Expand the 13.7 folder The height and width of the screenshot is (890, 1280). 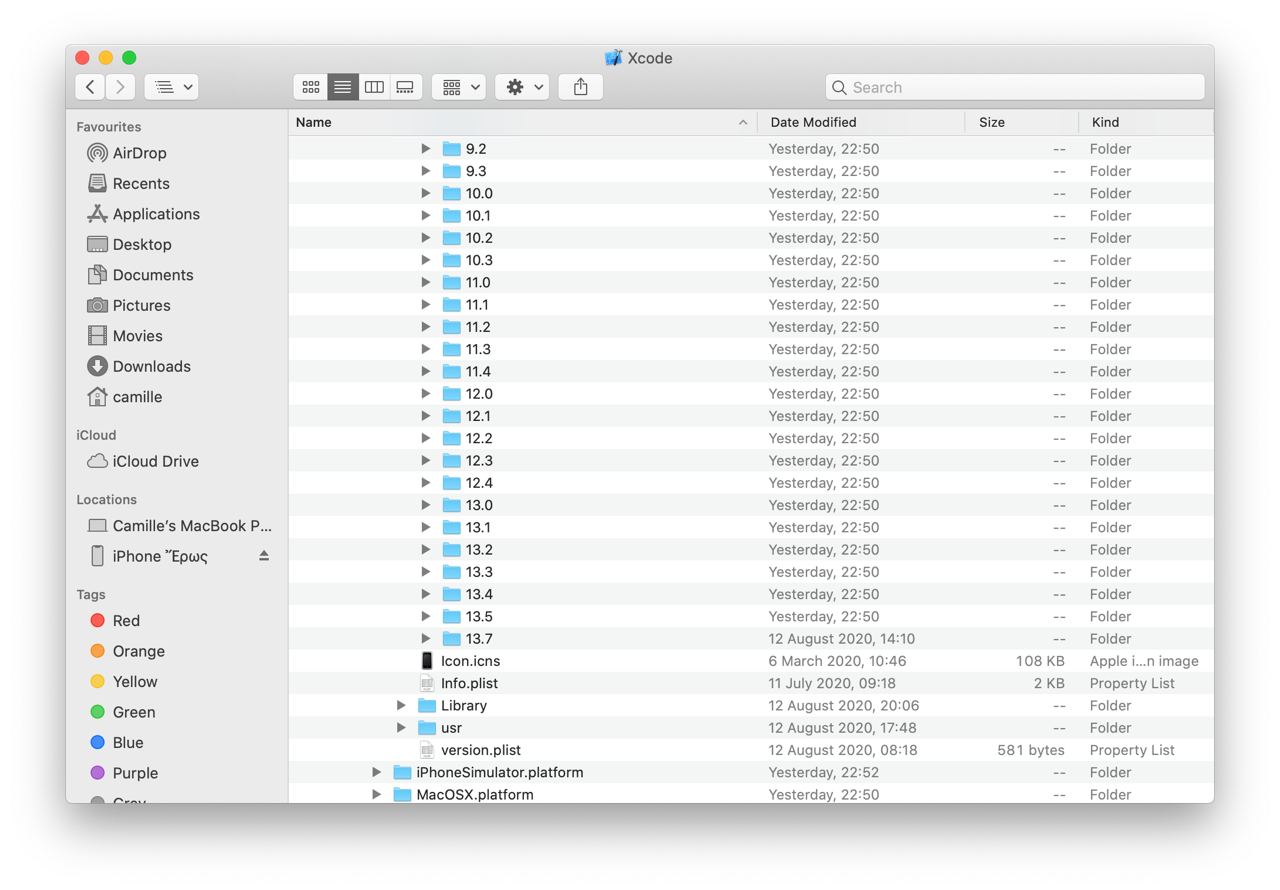[426, 638]
